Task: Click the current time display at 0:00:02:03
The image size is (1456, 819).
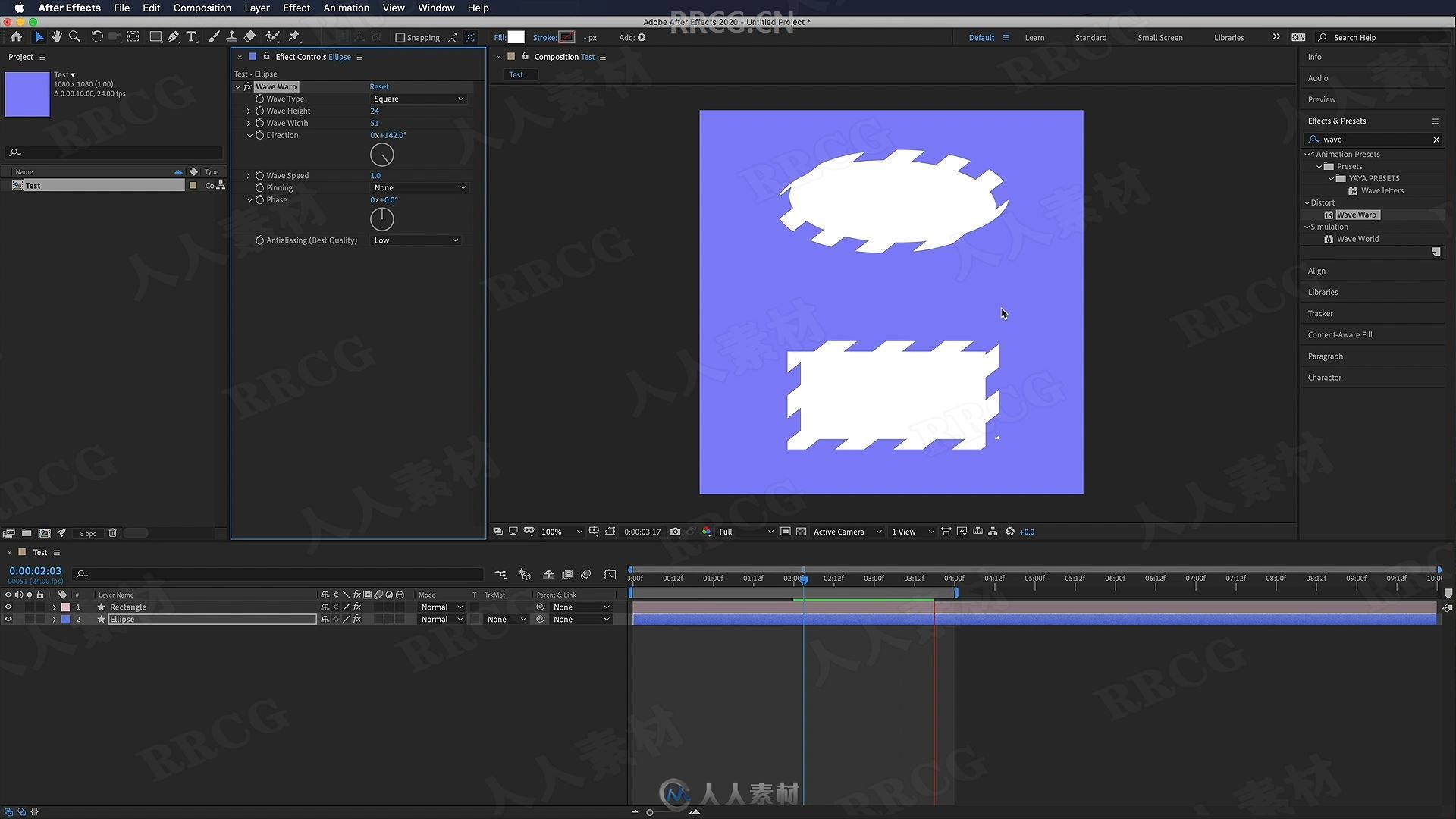Action: pyautogui.click(x=35, y=569)
